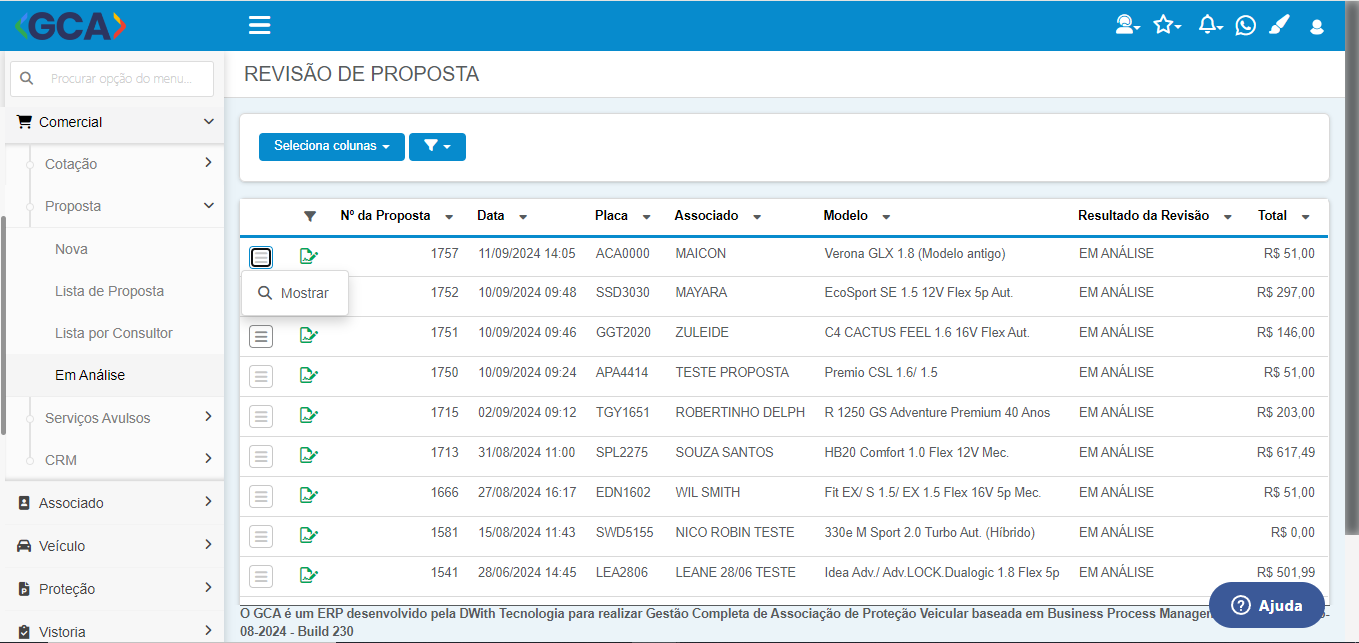1359x643 pixels.
Task: Expand the Vistoria menu
Action: pyautogui.click(x=113, y=631)
